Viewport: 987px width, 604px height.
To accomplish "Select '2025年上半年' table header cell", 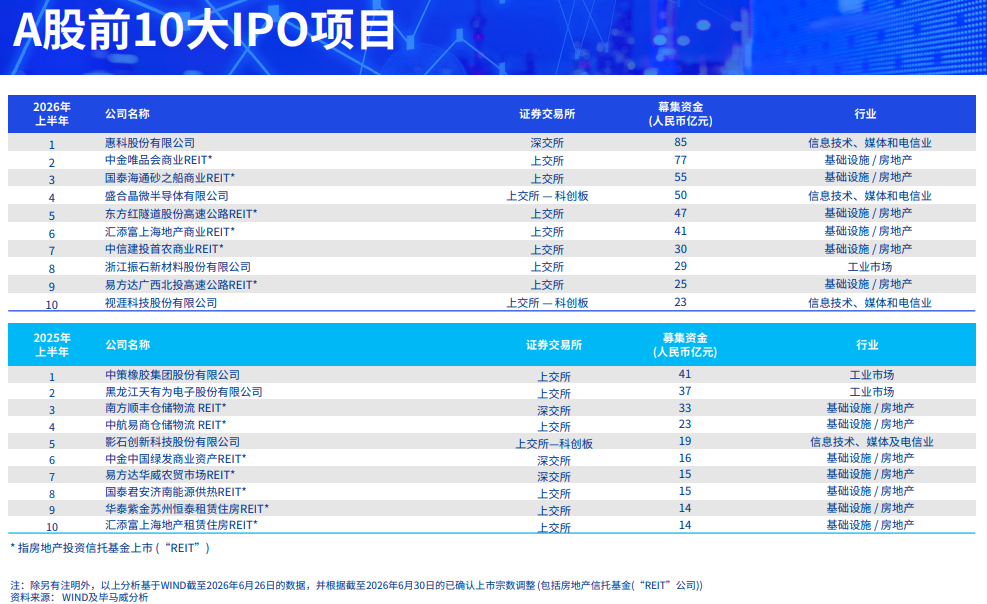I will (52, 345).
